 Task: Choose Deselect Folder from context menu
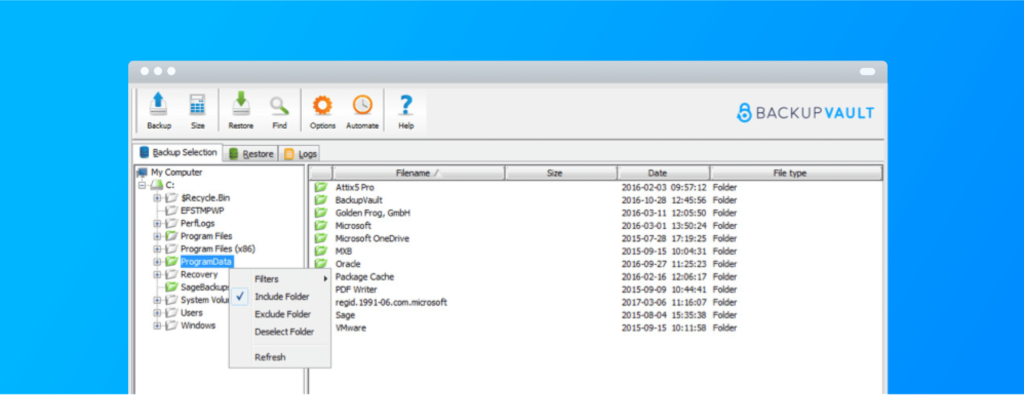click(x=280, y=332)
